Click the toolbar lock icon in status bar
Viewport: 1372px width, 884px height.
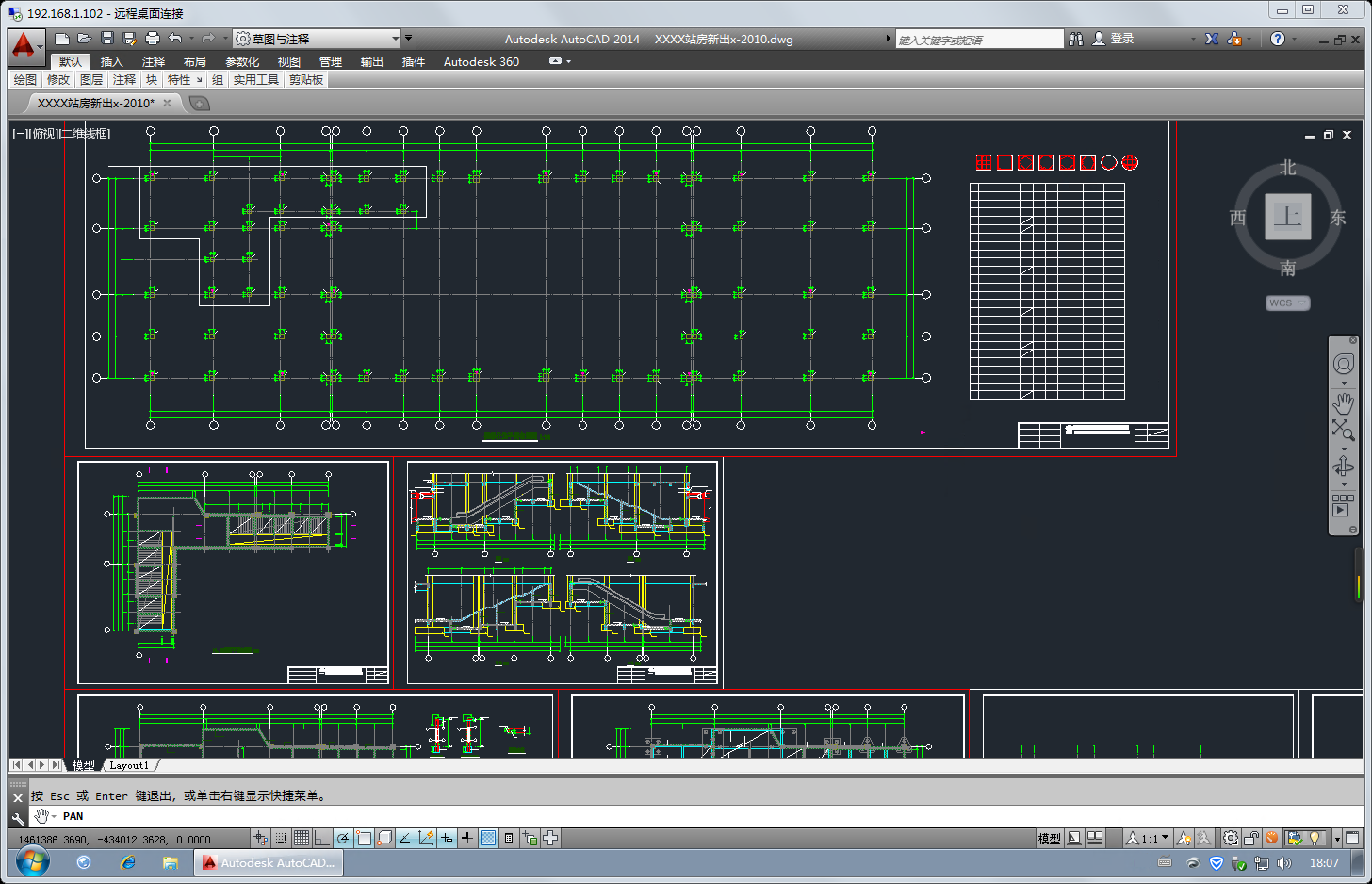click(x=1251, y=838)
